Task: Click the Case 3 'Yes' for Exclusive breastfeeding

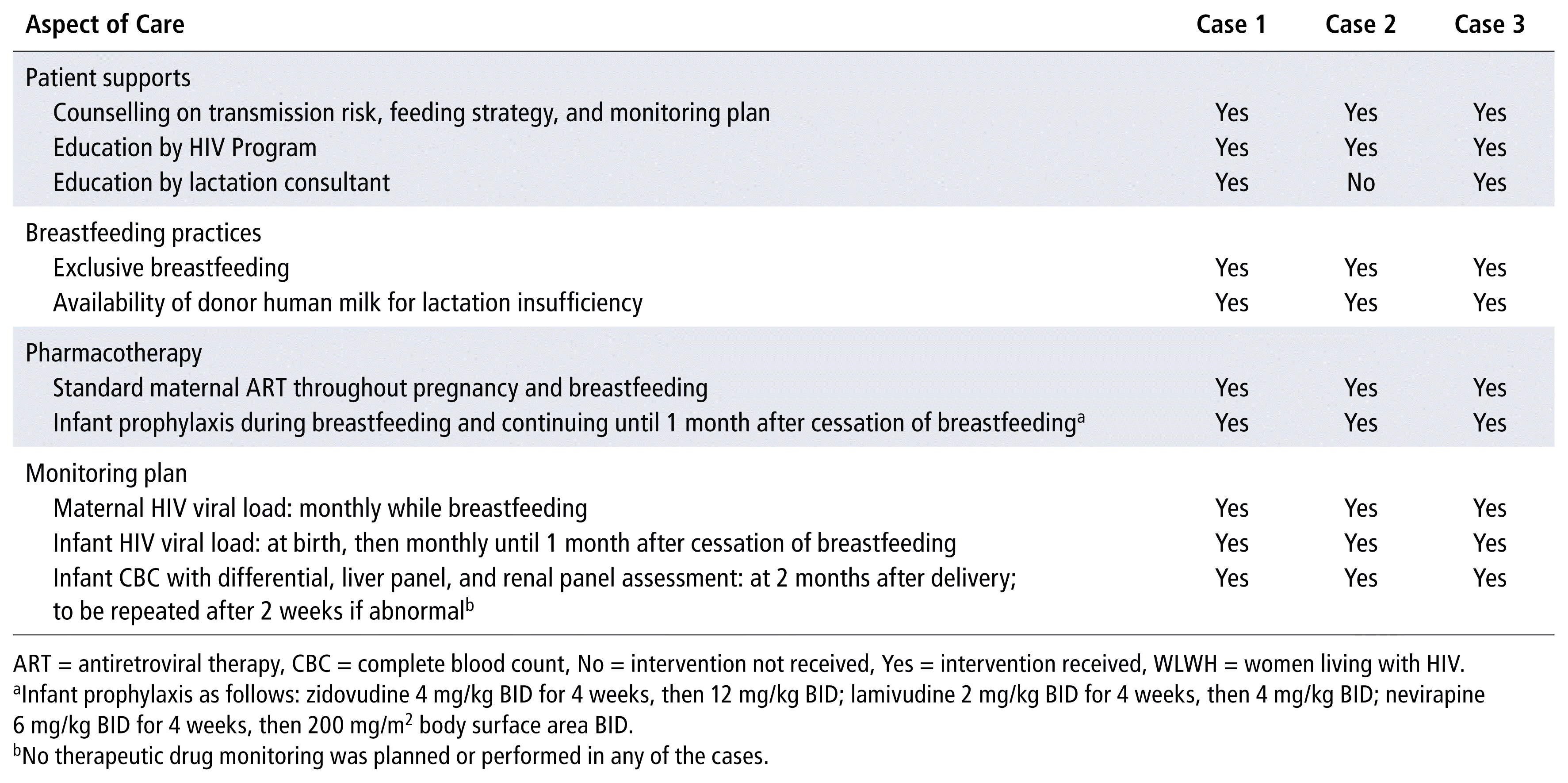Action: coord(1489,268)
